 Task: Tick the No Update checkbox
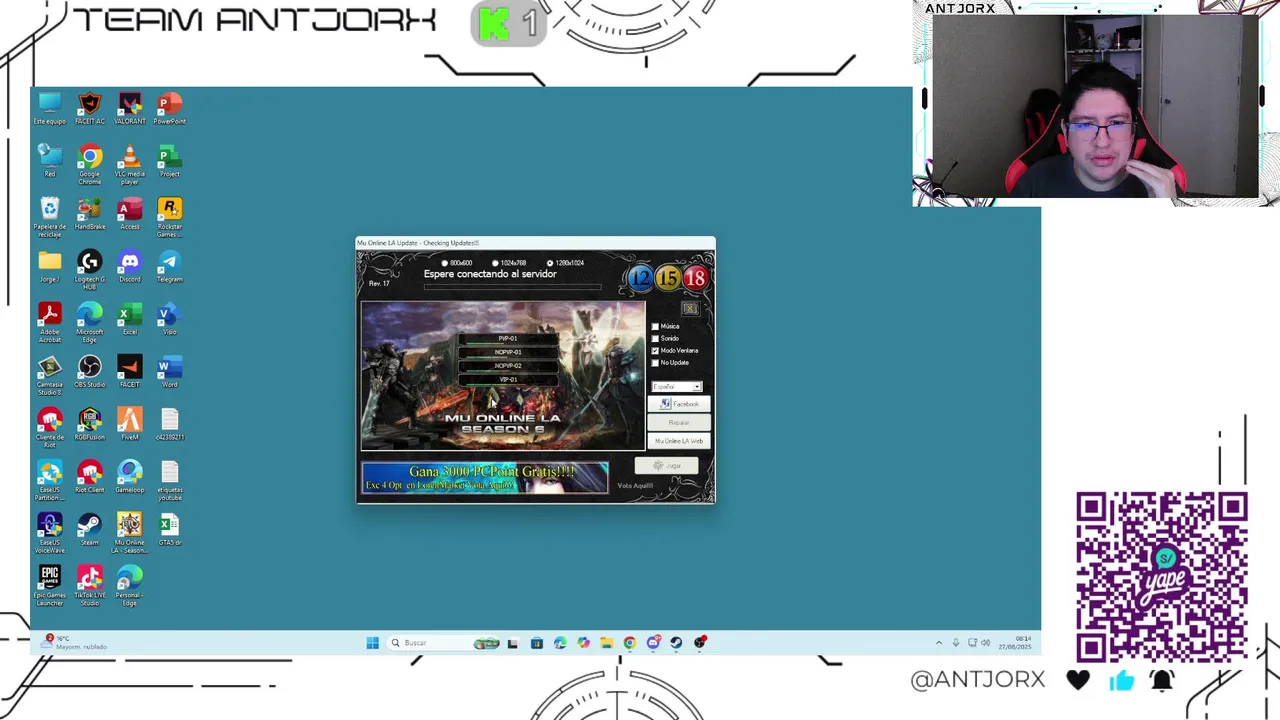pos(655,363)
